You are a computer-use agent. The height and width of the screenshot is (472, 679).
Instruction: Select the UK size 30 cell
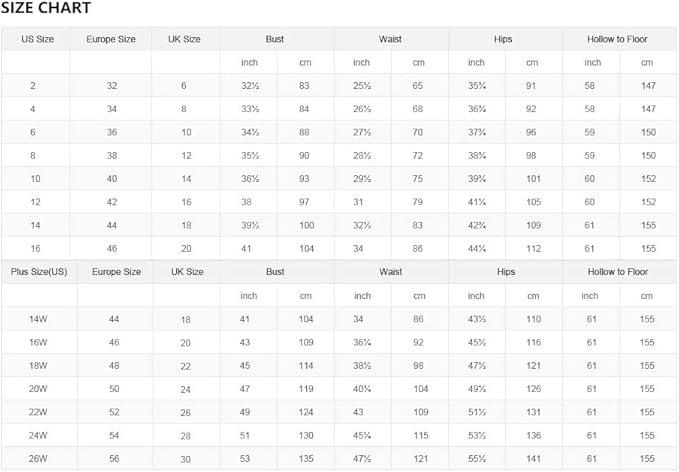pyautogui.click(x=185, y=459)
